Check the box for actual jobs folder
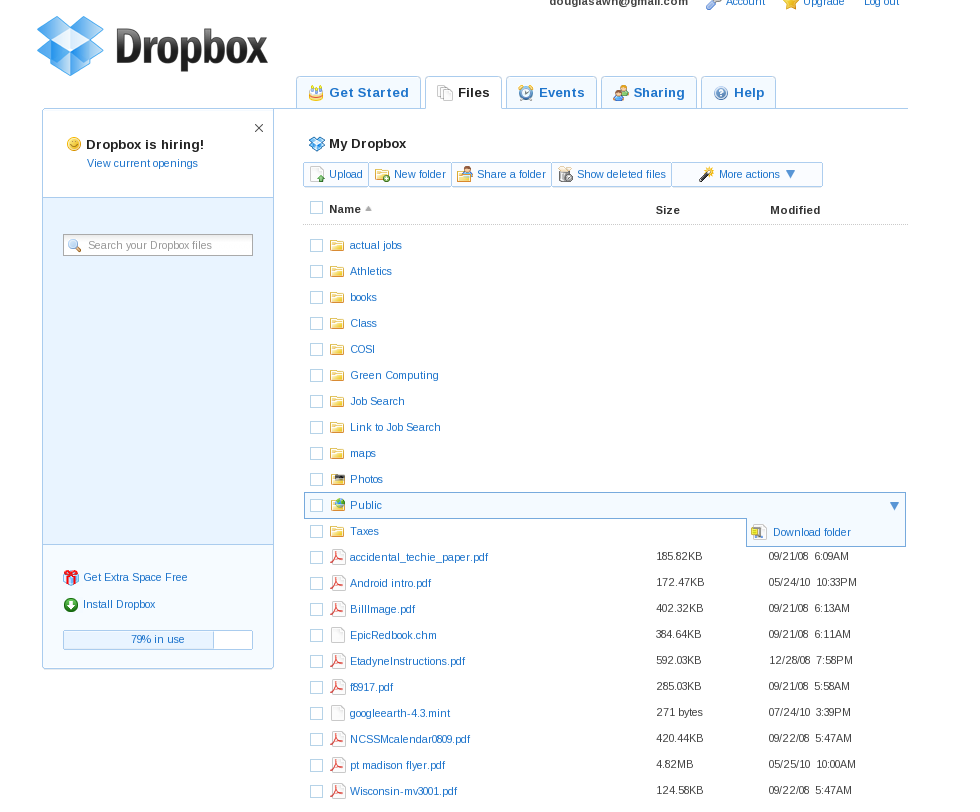Viewport: 980px width, 812px height. tap(316, 246)
